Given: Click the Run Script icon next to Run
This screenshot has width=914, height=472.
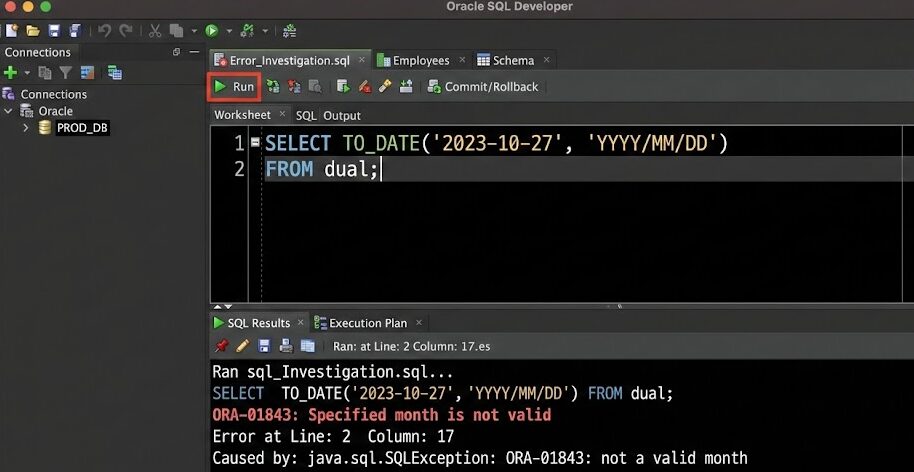Looking at the screenshot, I should coord(273,87).
